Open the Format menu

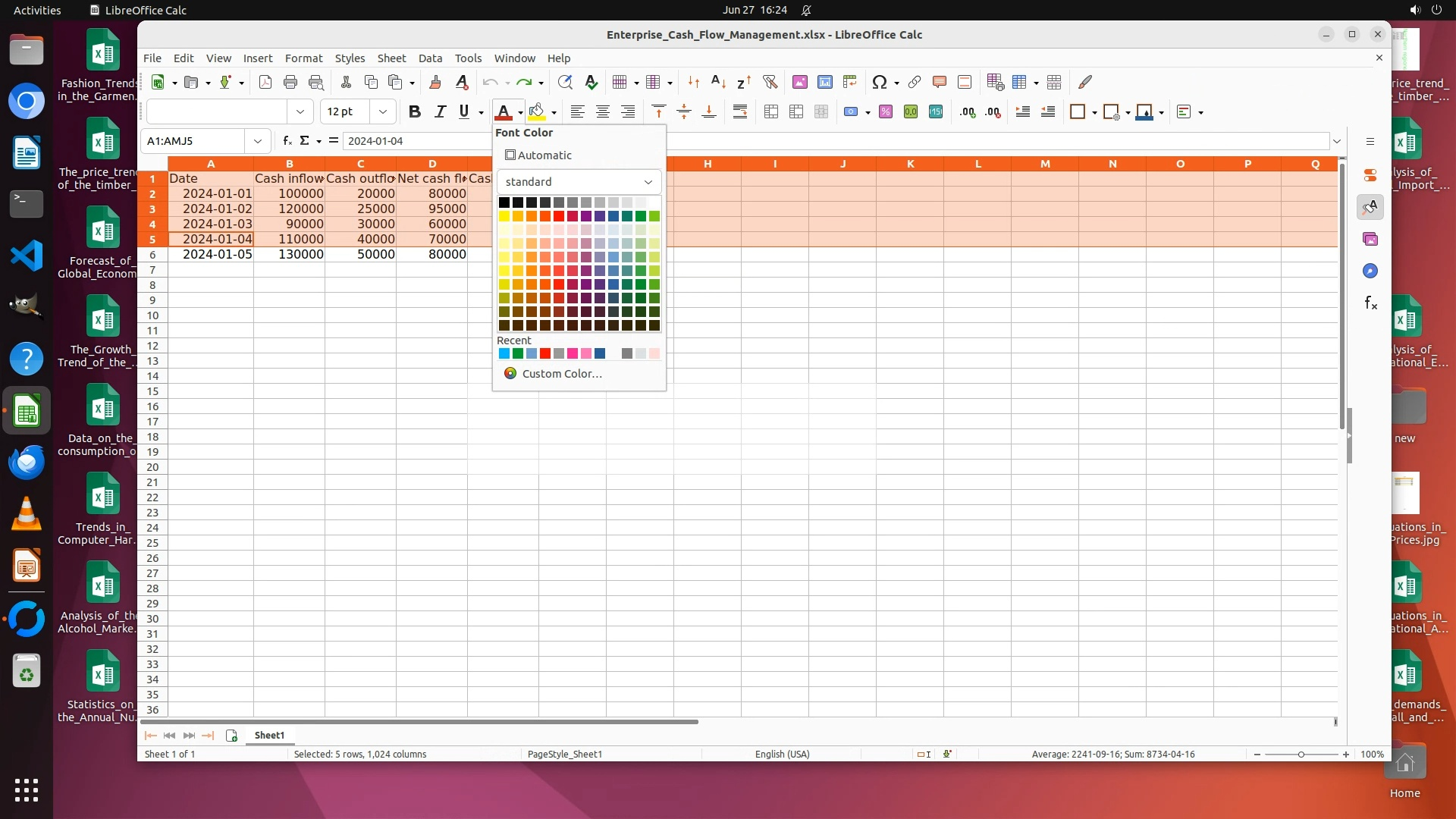click(303, 58)
